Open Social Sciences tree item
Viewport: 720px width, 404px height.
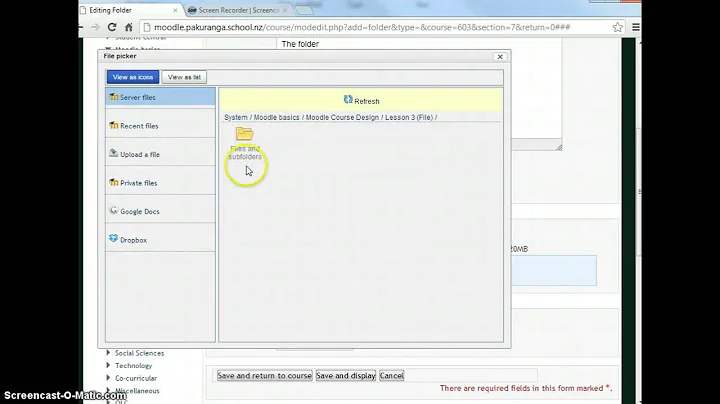[x=139, y=353]
